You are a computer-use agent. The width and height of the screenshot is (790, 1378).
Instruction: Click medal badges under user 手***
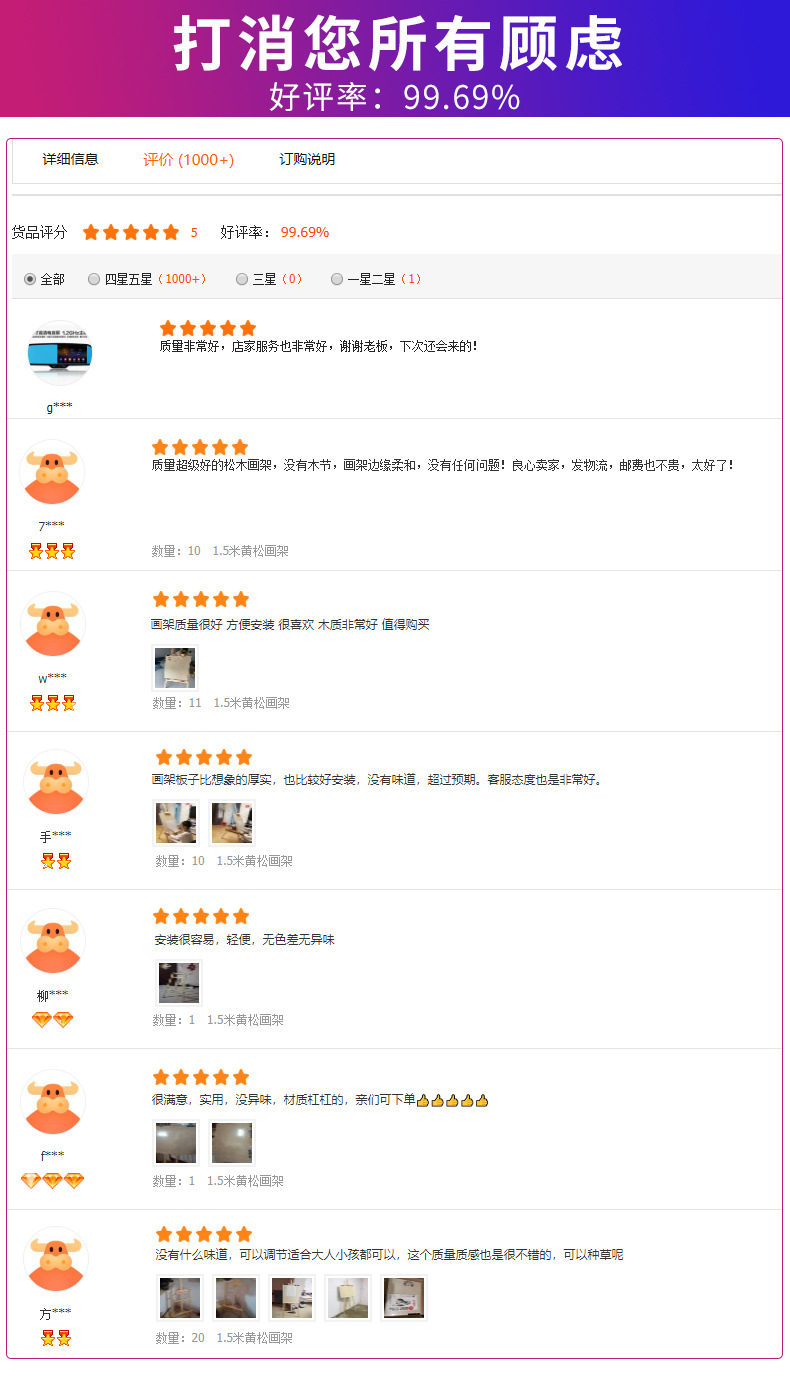56,861
